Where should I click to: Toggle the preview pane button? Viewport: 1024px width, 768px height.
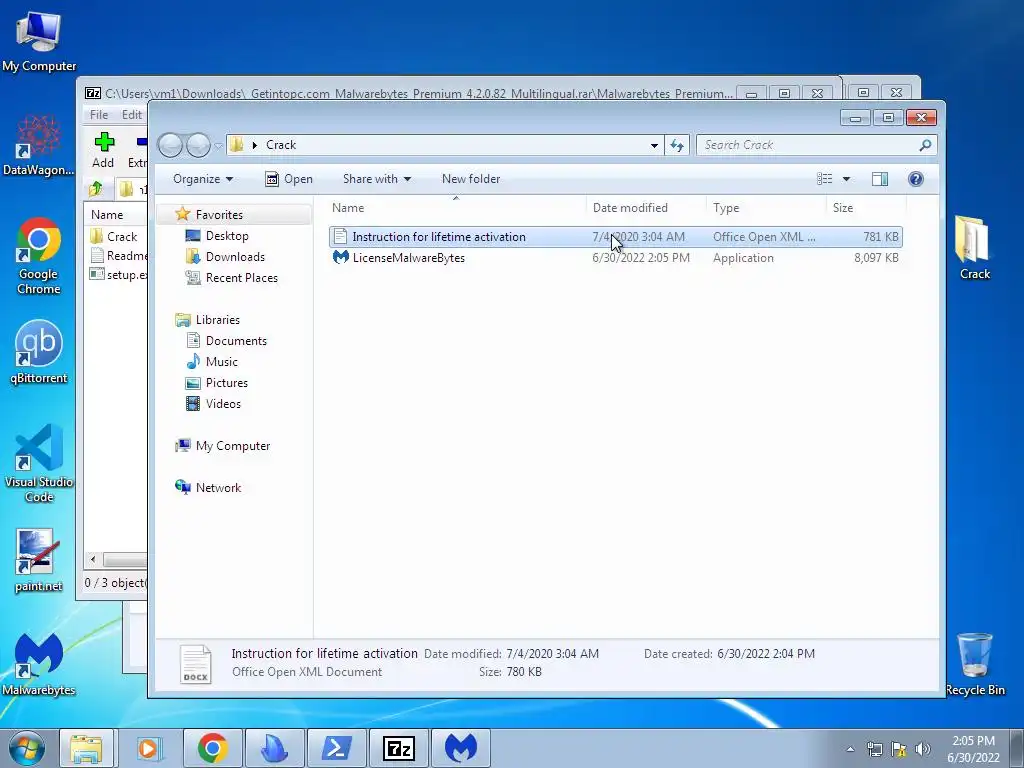(880, 179)
